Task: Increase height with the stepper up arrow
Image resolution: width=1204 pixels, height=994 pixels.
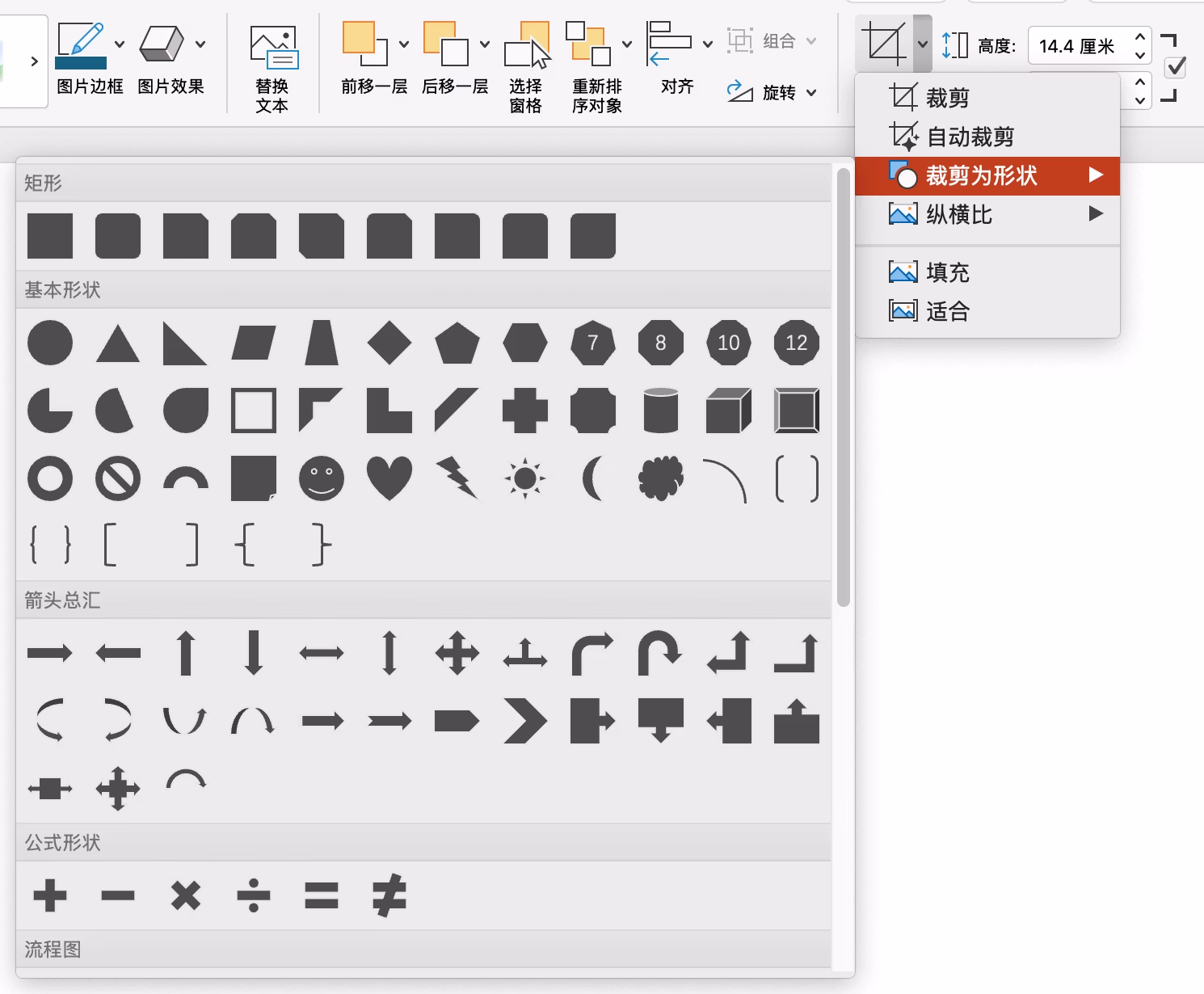Action: point(1139,37)
